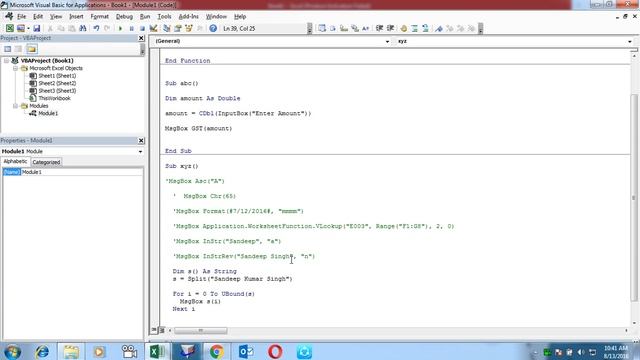Reset execution with the stop square icon
The image size is (640, 360).
point(142,28)
